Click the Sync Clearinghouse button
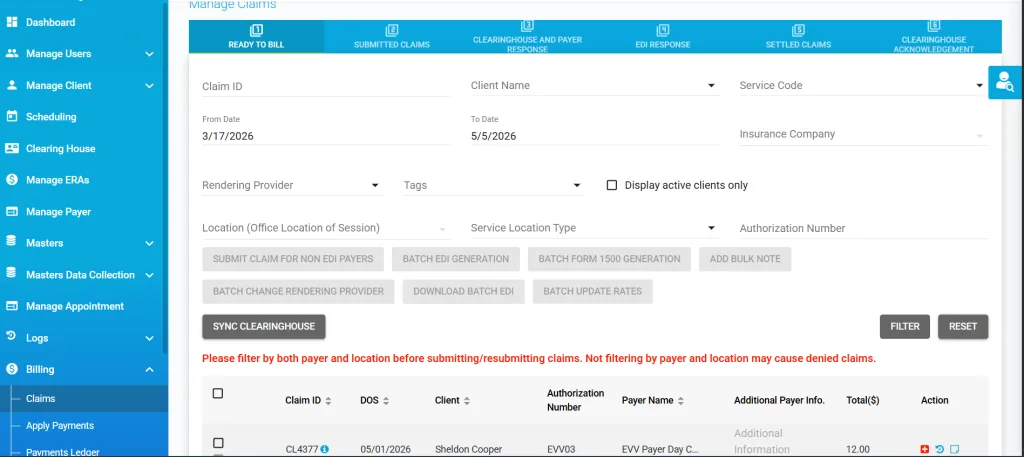Viewport: 1024px width, 457px height. (264, 326)
